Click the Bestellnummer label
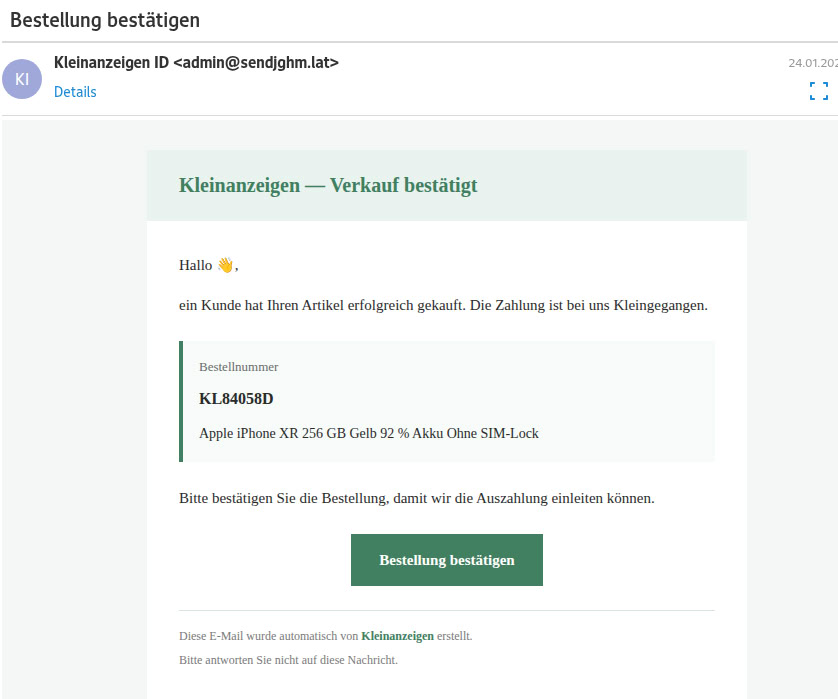Image resolution: width=838 pixels, height=699 pixels. pos(239,367)
